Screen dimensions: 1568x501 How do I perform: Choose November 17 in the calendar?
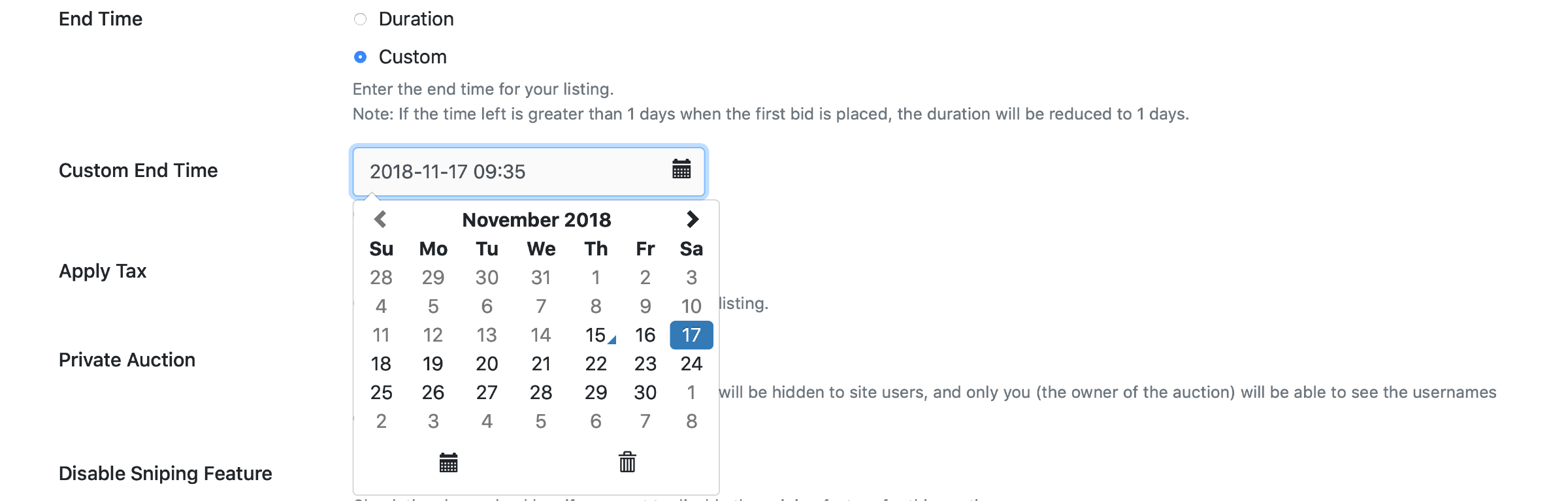[691, 335]
